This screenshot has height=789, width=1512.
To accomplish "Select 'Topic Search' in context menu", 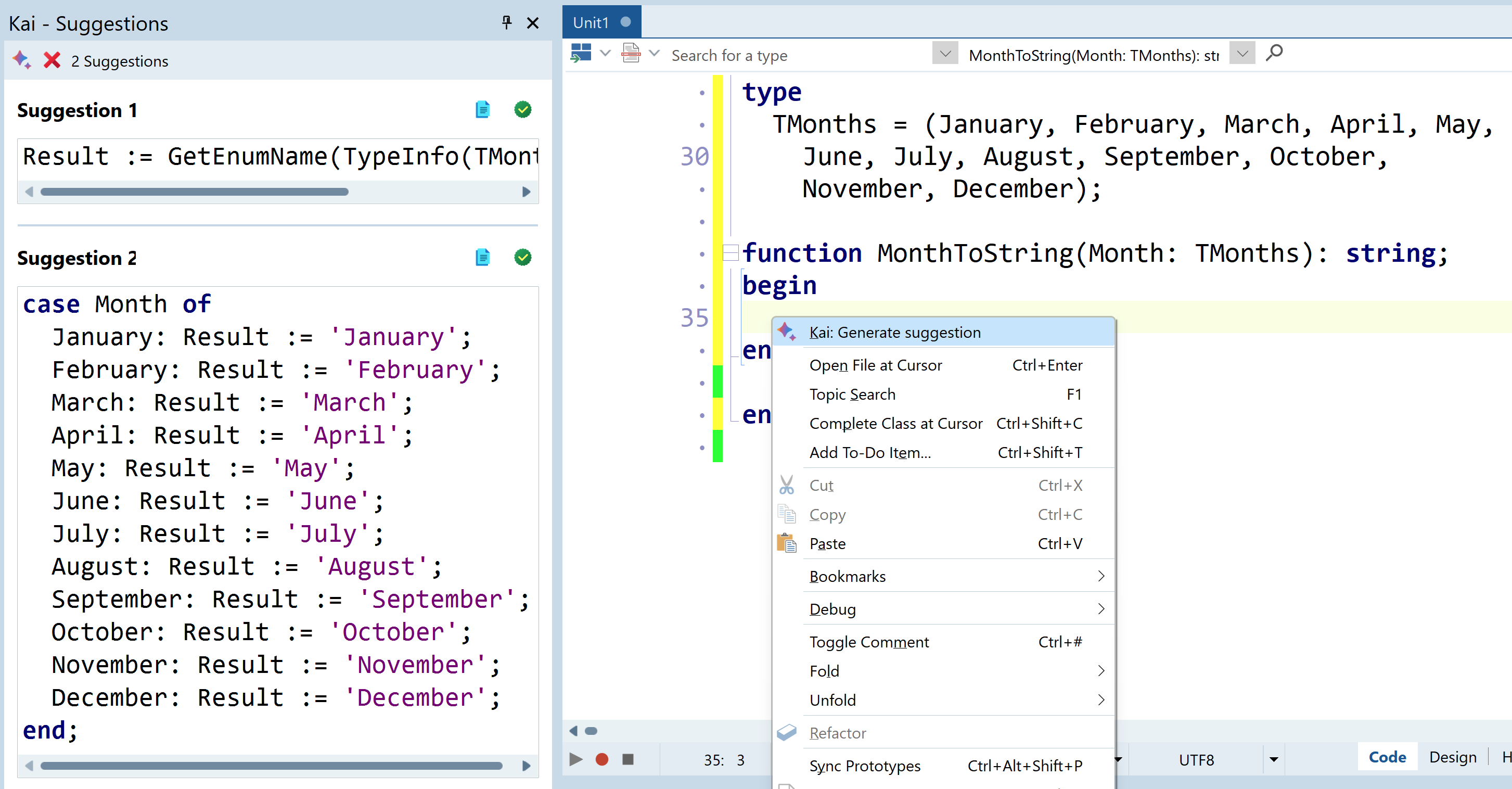I will pyautogui.click(x=944, y=394).
